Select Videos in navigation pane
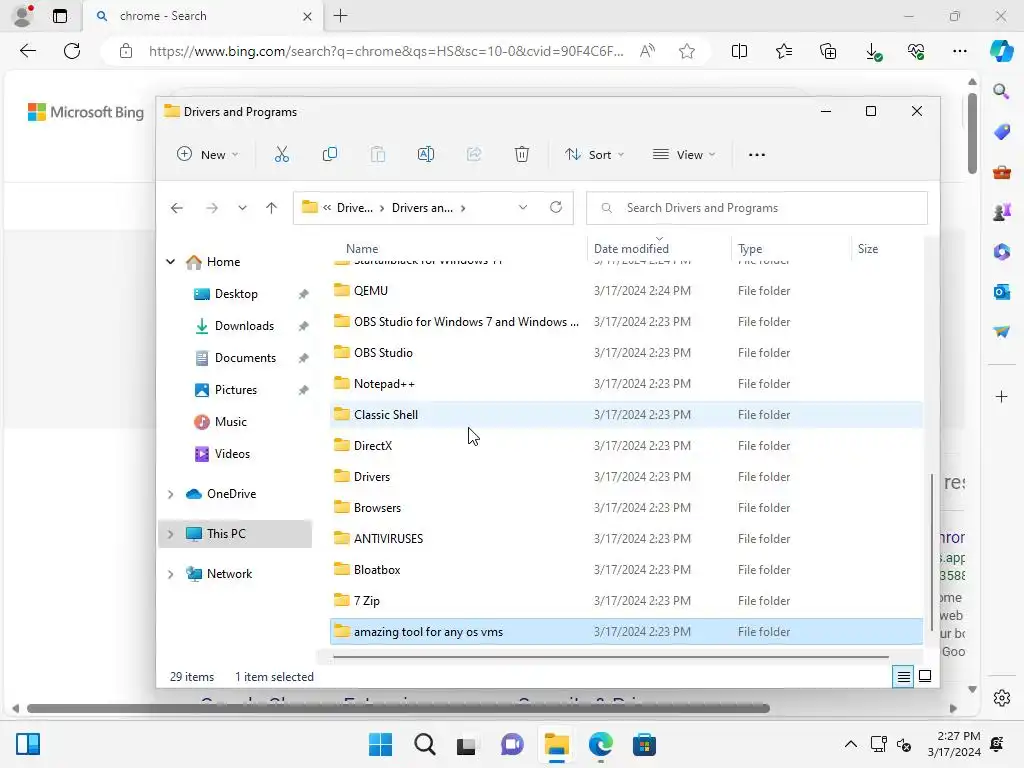 (232, 454)
